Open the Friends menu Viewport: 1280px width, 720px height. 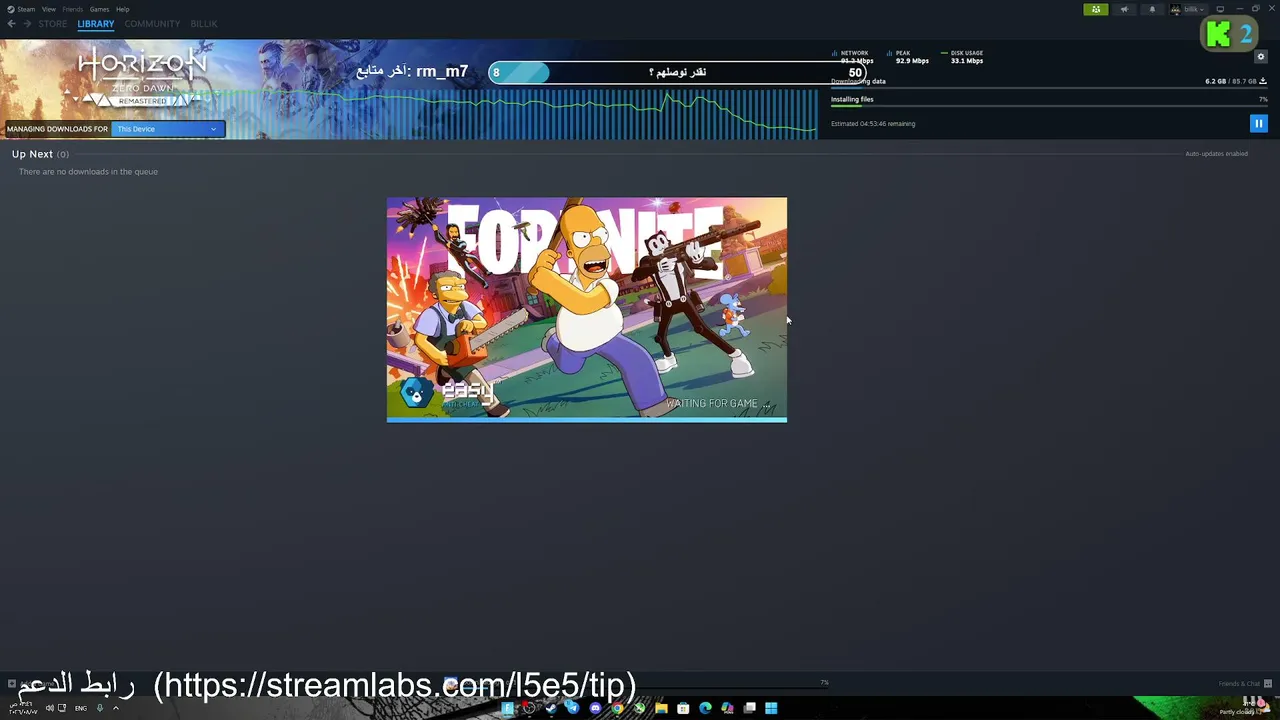click(72, 9)
